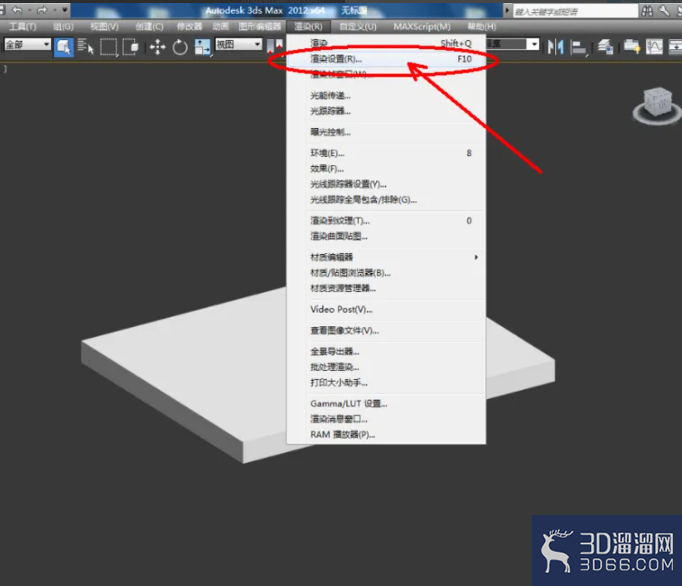Choose 渲染曲面贴图... entry
The image size is (682, 586).
point(386,236)
